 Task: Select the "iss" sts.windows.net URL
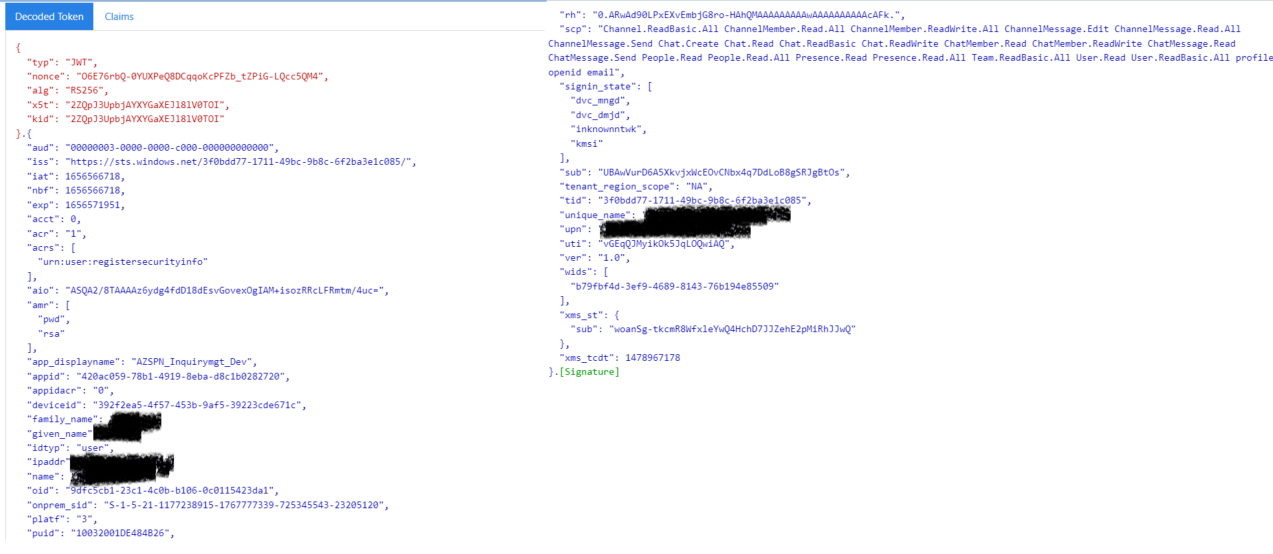tap(240, 161)
